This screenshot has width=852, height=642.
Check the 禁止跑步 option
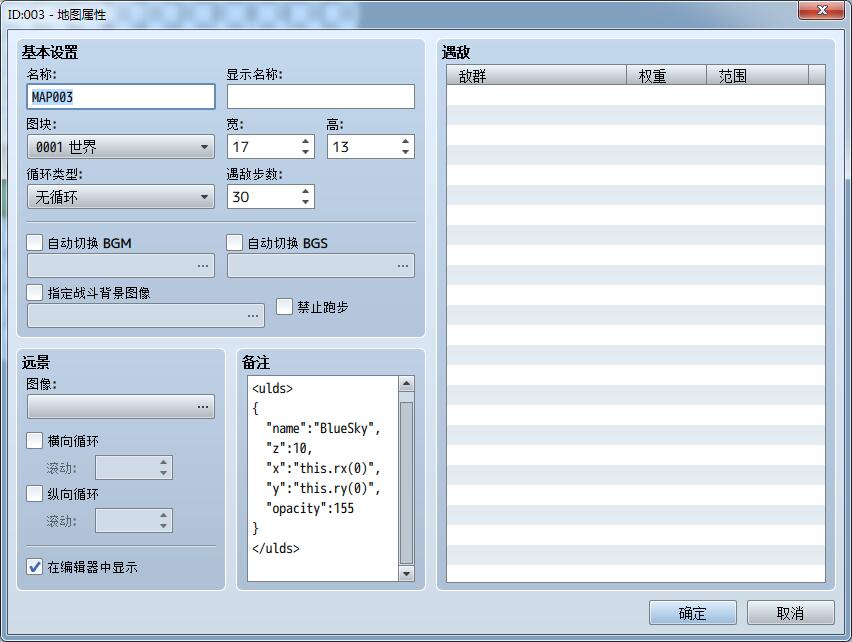[x=284, y=306]
